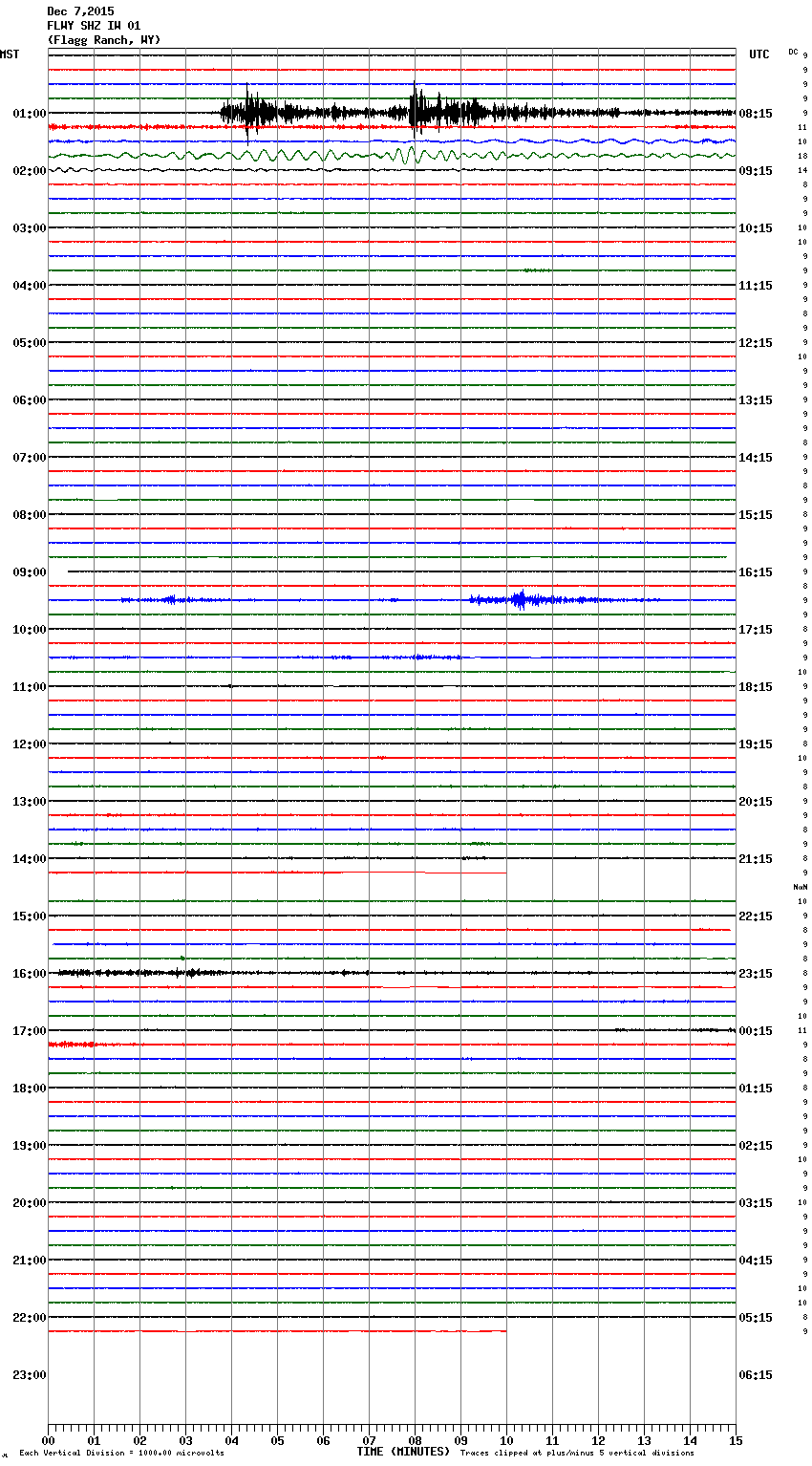The image size is (812, 1466).
Task: Select the '04:00' MST time label
Action: pos(29,286)
